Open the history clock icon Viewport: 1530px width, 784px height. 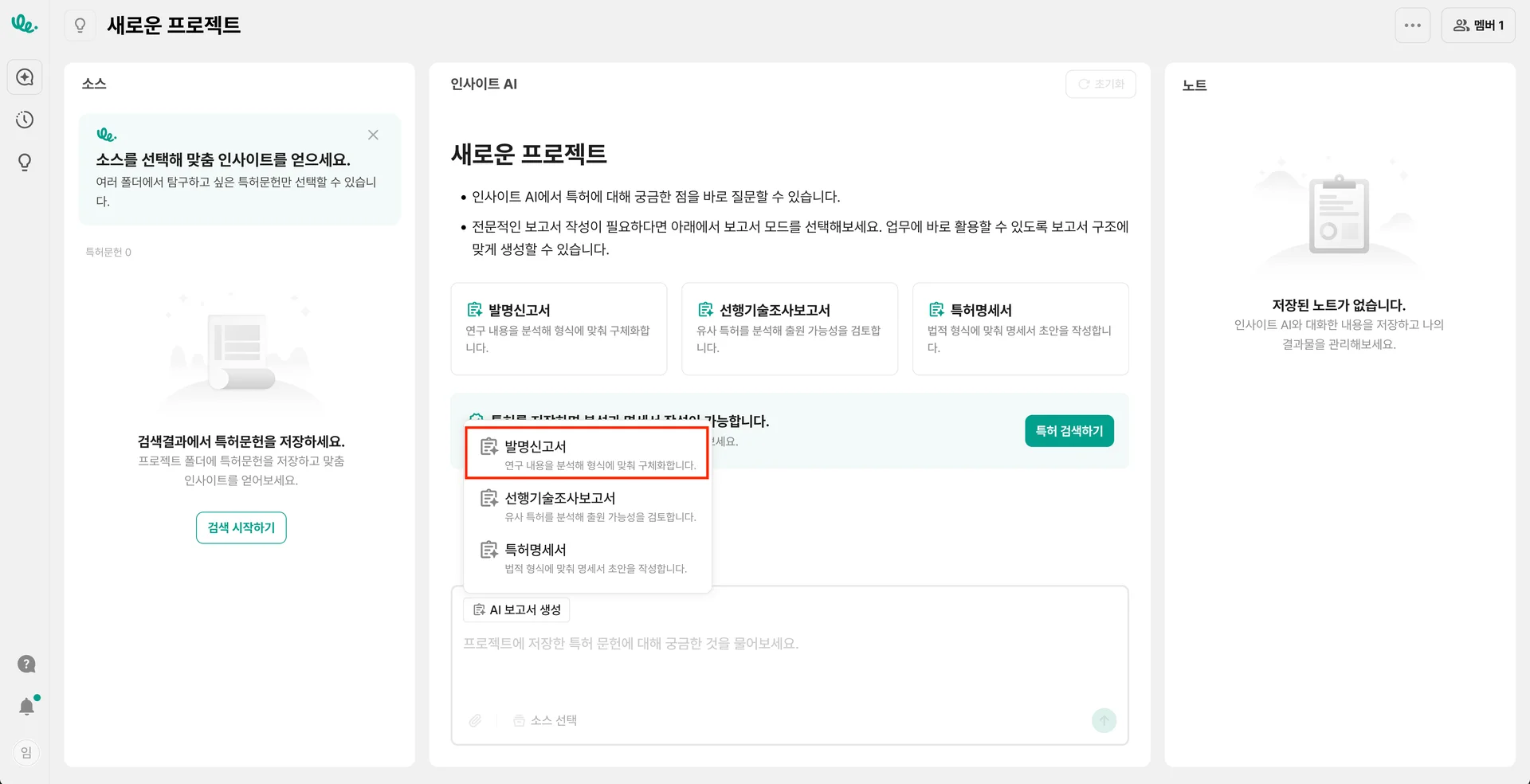(25, 120)
